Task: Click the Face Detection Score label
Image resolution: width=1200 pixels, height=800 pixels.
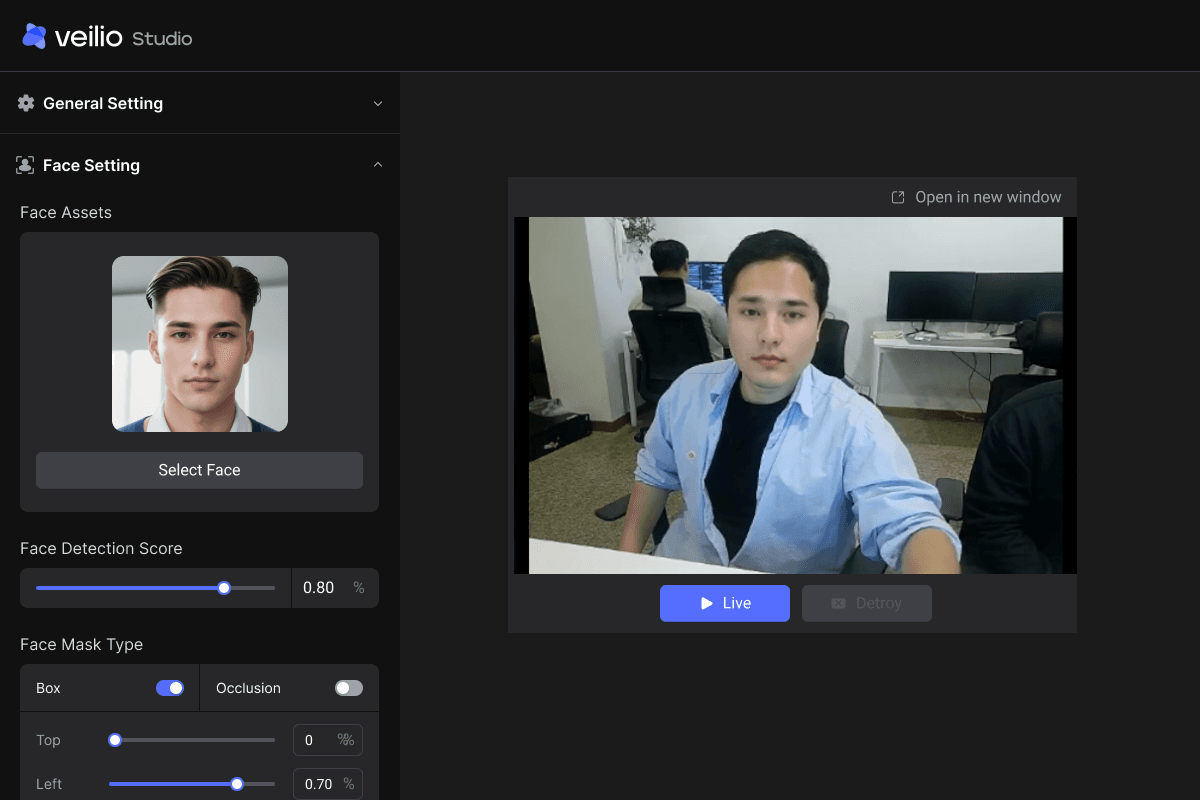Action: (x=101, y=548)
